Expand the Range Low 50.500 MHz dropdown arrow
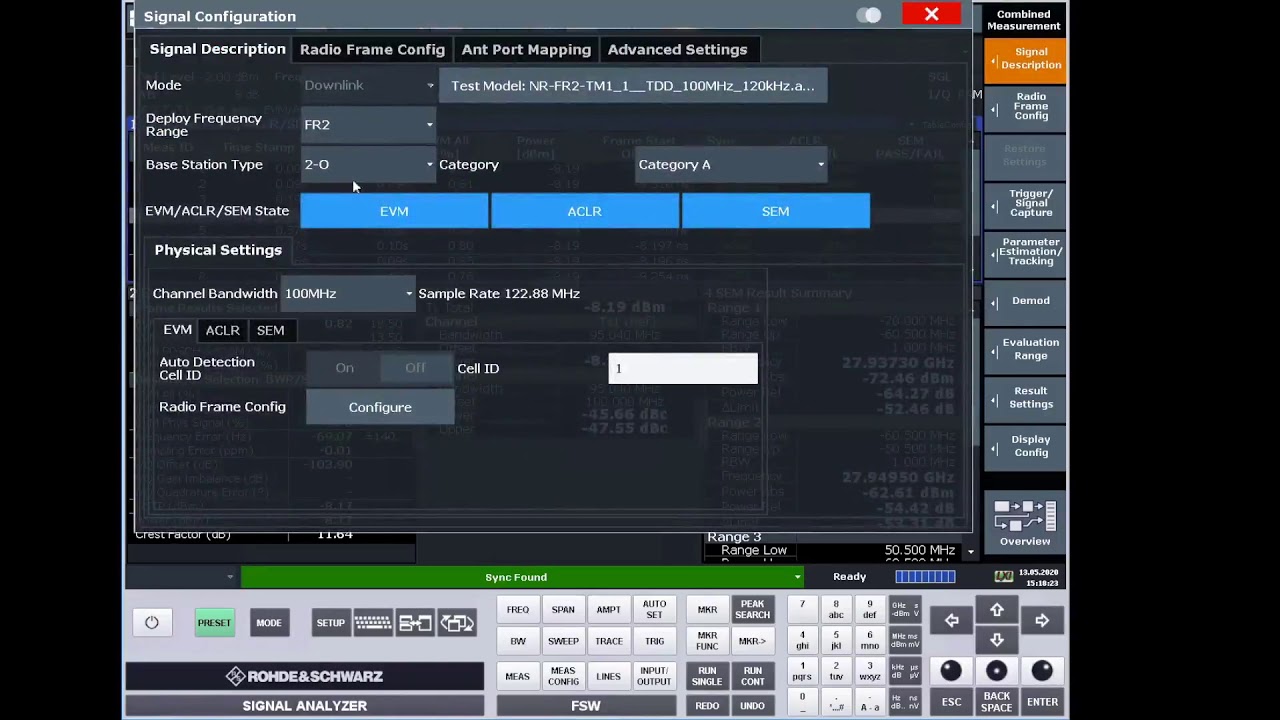Screen dimensions: 1280x720 [970, 551]
